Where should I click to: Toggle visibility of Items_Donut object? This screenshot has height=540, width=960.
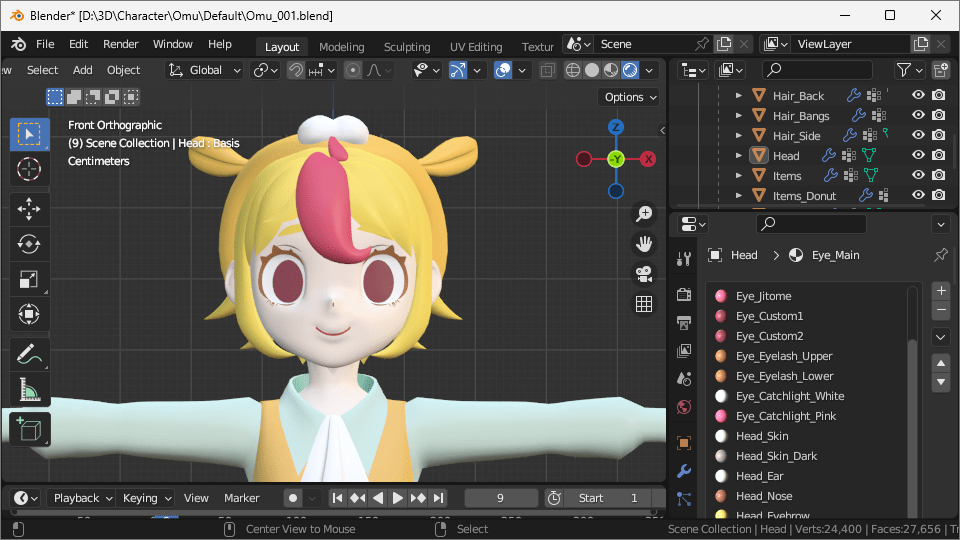(x=918, y=196)
